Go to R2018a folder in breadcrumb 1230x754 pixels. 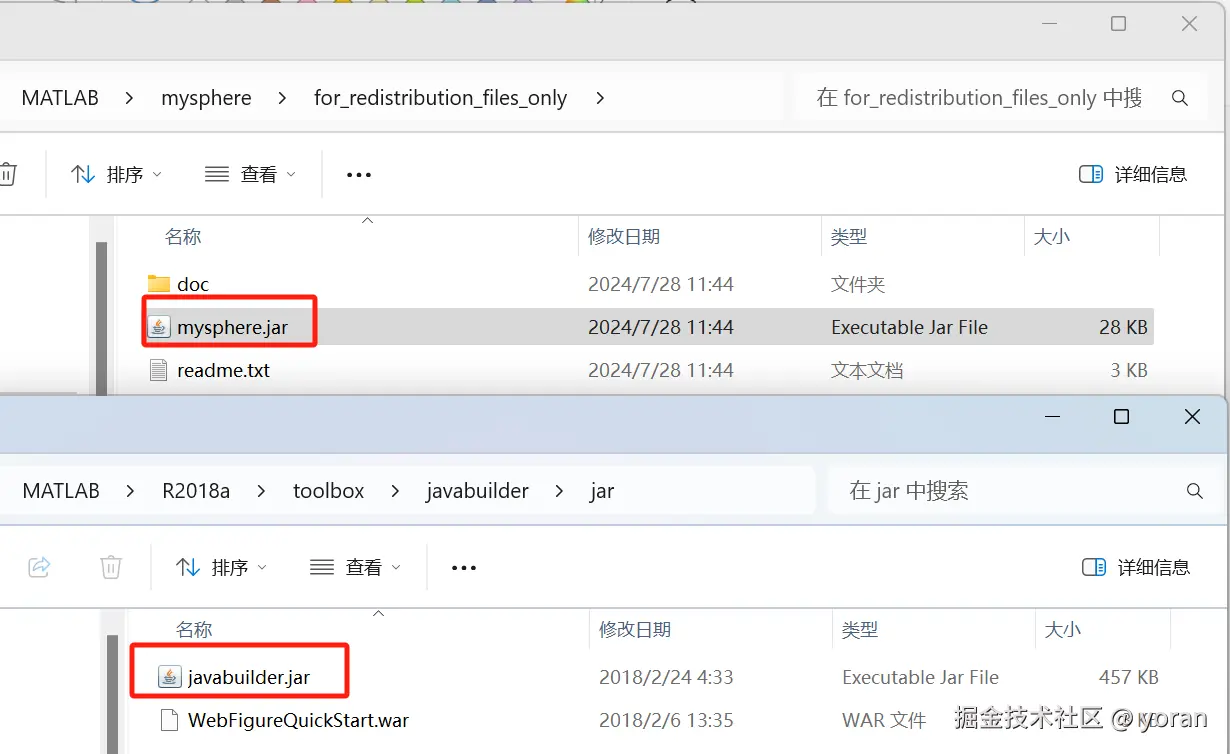pos(196,491)
